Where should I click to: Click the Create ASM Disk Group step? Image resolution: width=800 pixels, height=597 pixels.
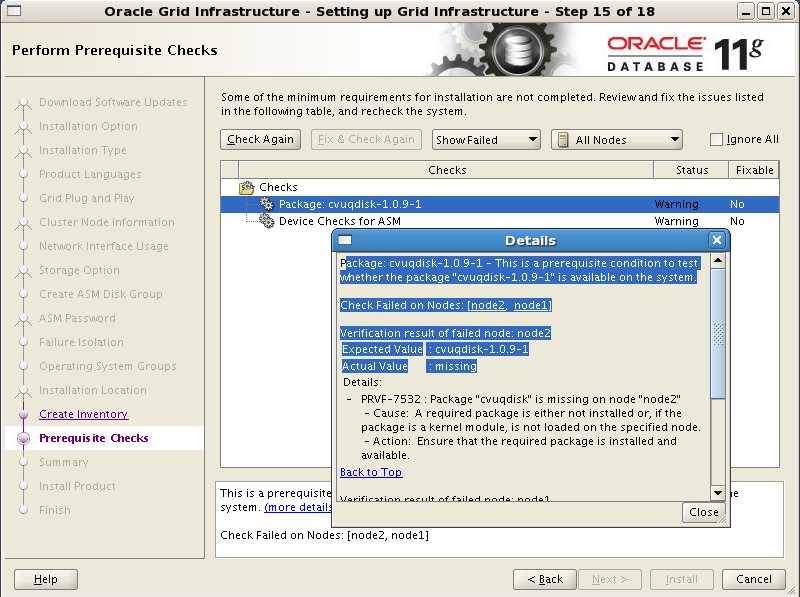(101, 294)
